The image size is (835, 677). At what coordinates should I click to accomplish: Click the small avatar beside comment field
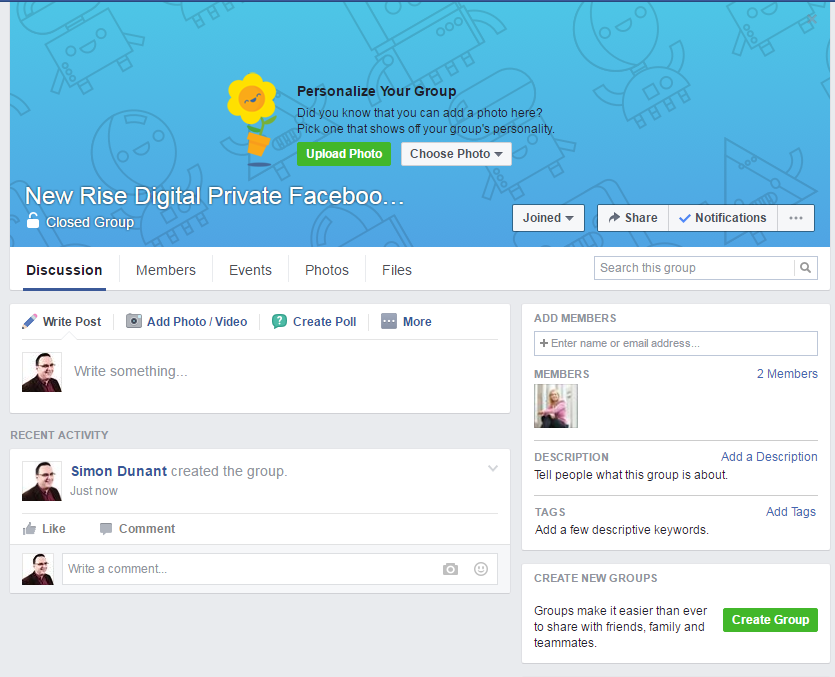pyautogui.click(x=38, y=569)
